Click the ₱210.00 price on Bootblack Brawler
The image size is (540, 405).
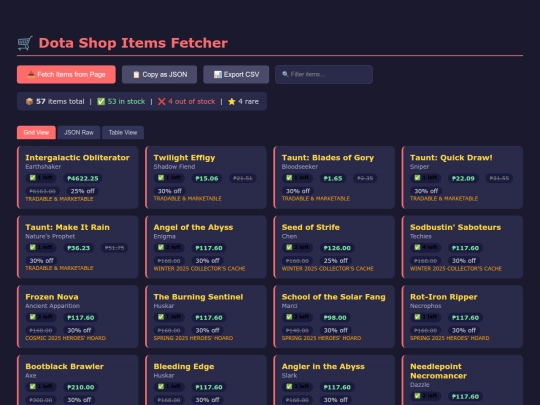tap(81, 387)
